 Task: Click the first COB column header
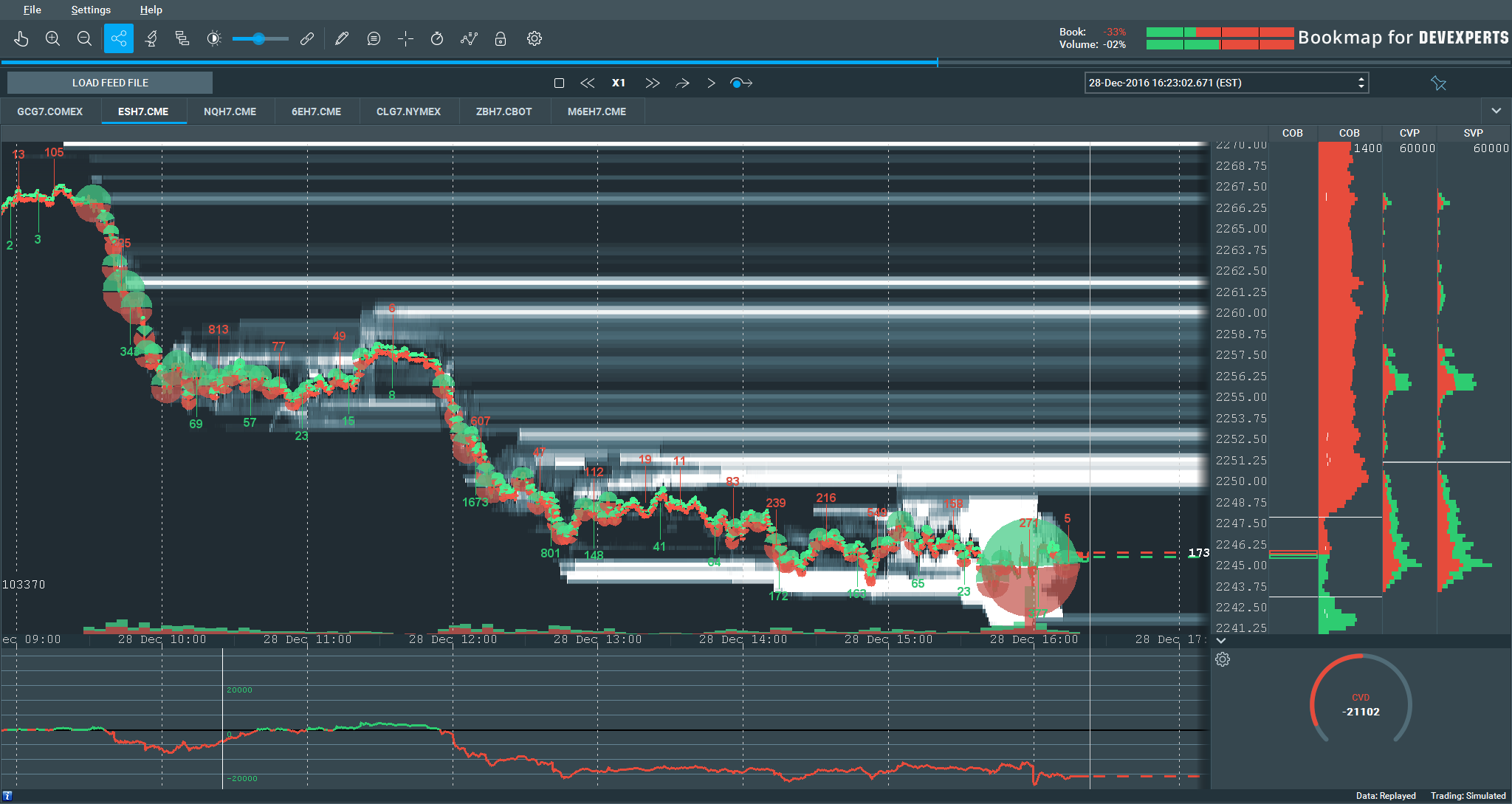(x=1292, y=133)
